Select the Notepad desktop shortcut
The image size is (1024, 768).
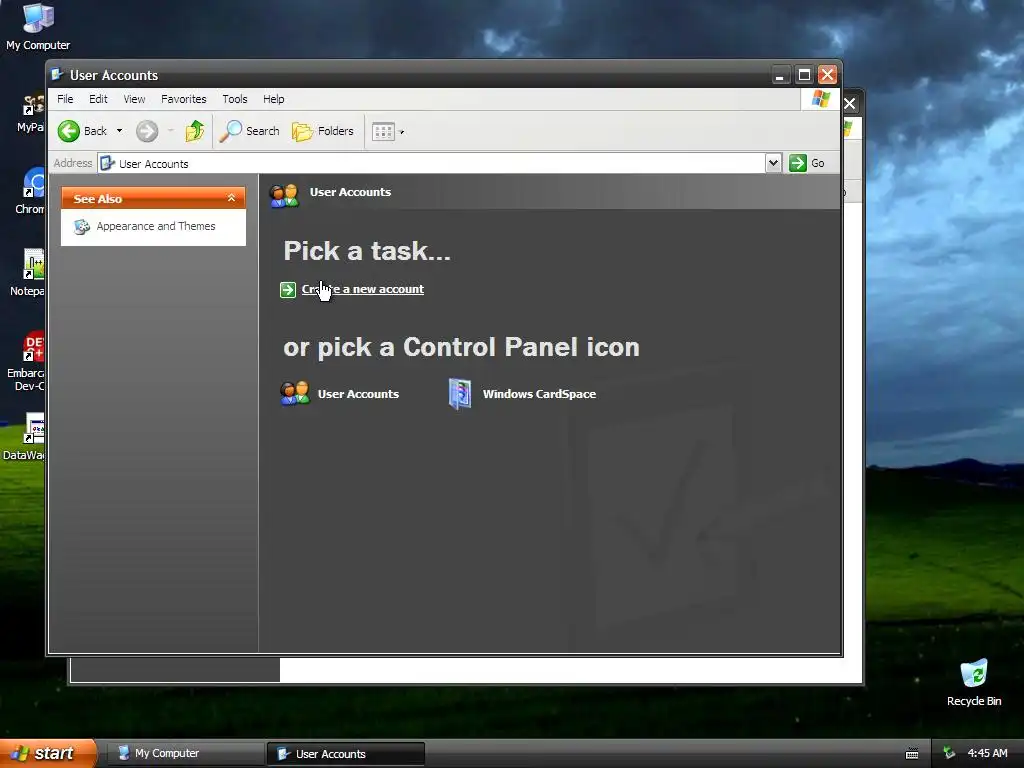click(28, 273)
